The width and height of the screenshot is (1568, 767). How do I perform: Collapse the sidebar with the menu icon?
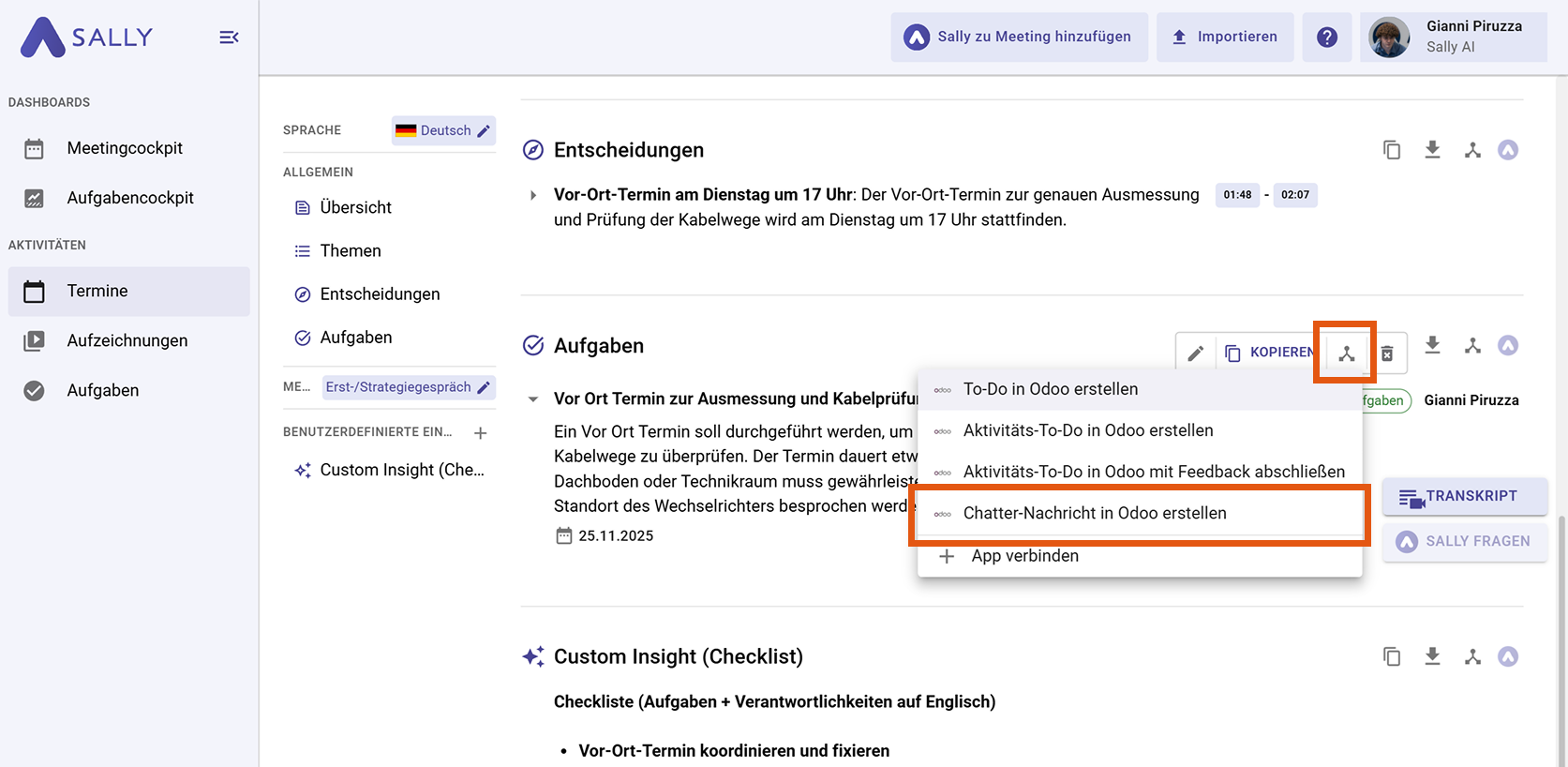[229, 38]
